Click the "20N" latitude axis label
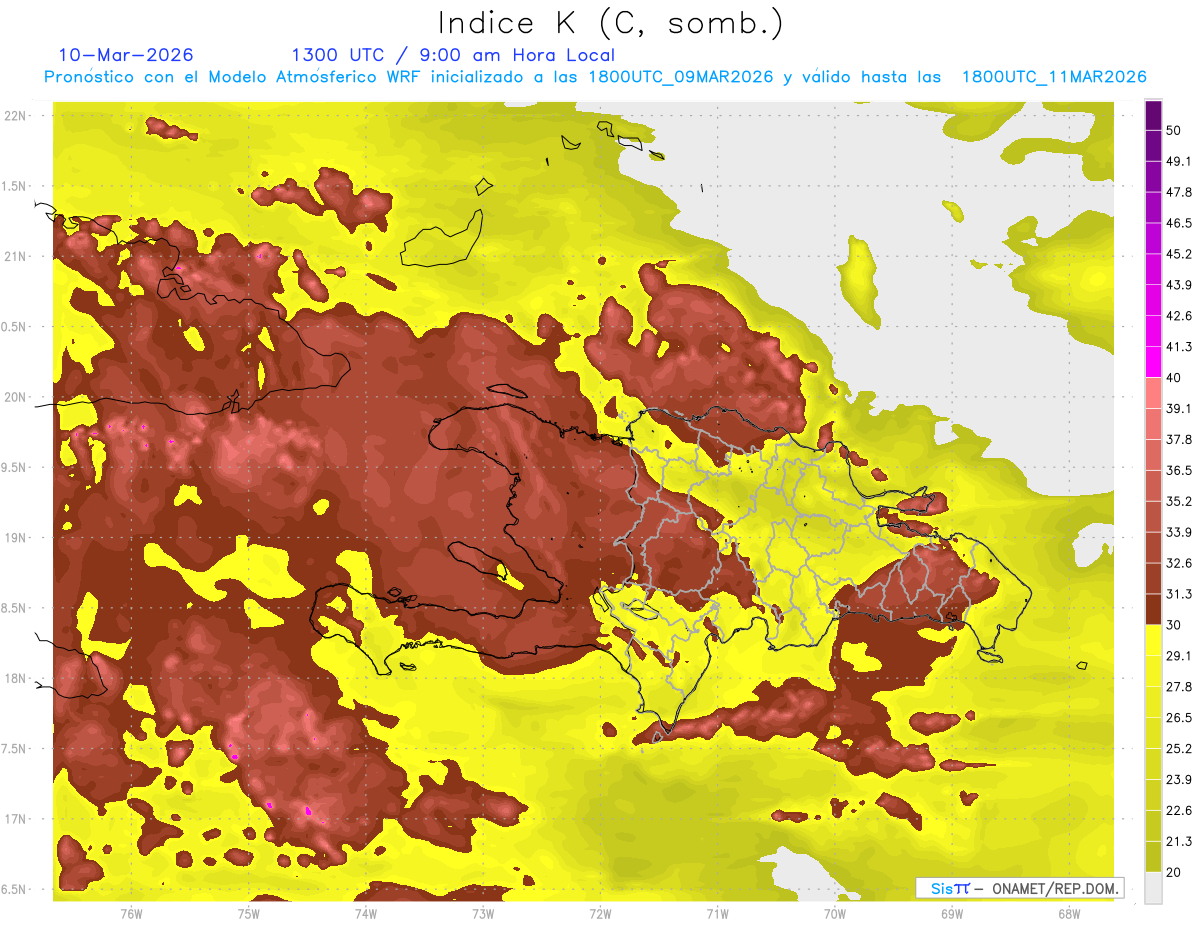The height and width of the screenshot is (927, 1200). pos(16,397)
